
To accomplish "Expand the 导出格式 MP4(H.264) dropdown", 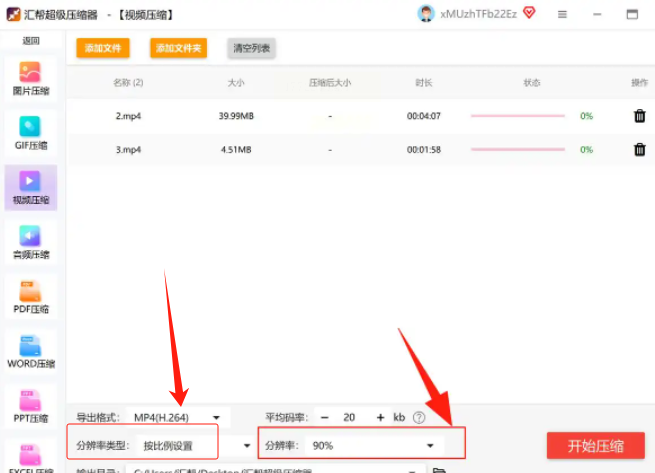I will (x=178, y=417).
